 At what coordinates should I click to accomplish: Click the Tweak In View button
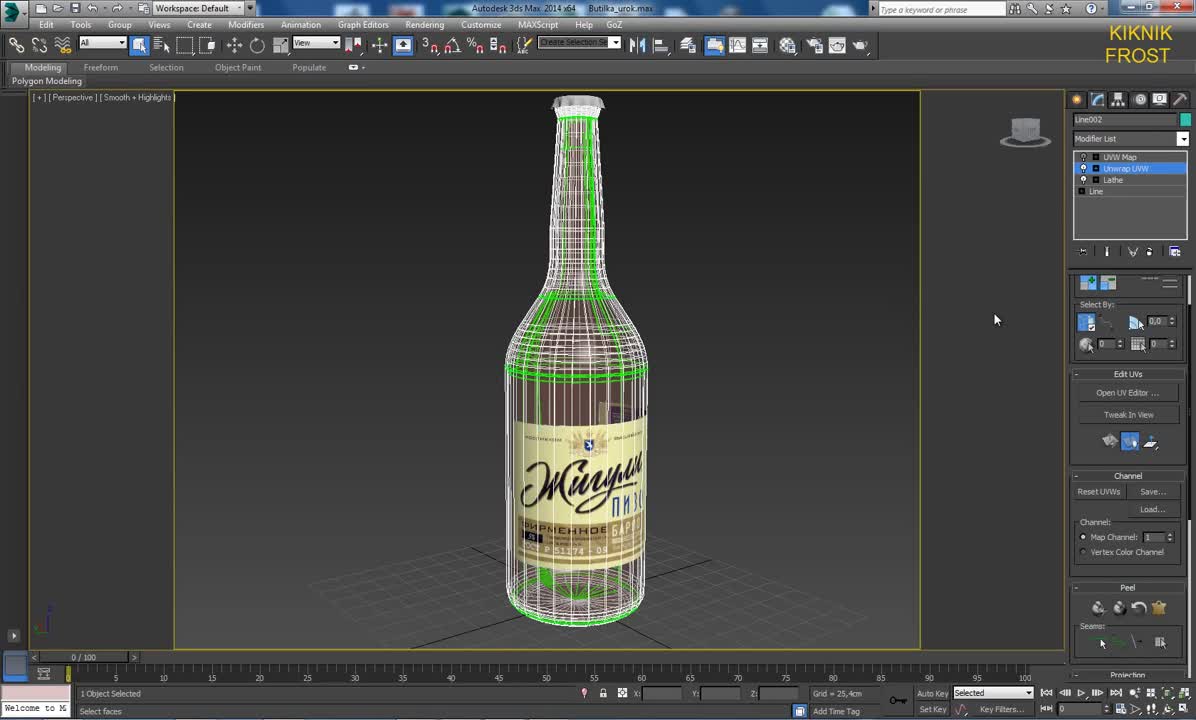click(1128, 415)
